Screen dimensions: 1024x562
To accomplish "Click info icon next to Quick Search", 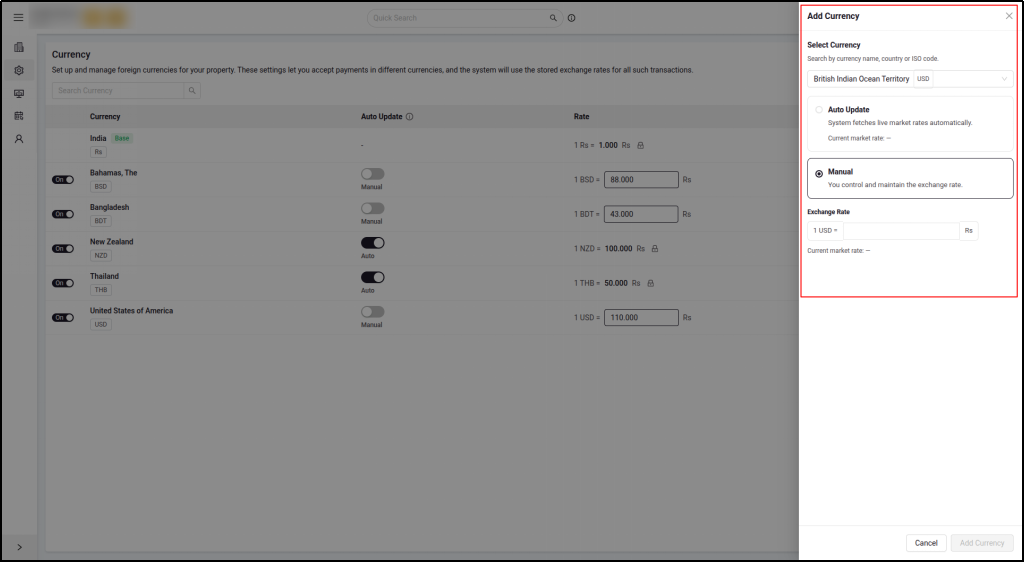I will click(x=571, y=18).
